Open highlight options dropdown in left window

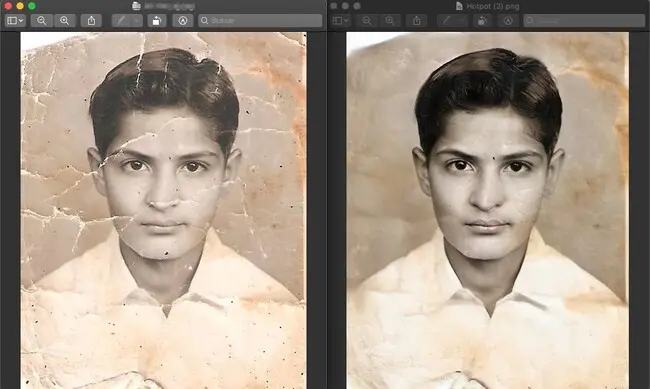[x=137, y=20]
